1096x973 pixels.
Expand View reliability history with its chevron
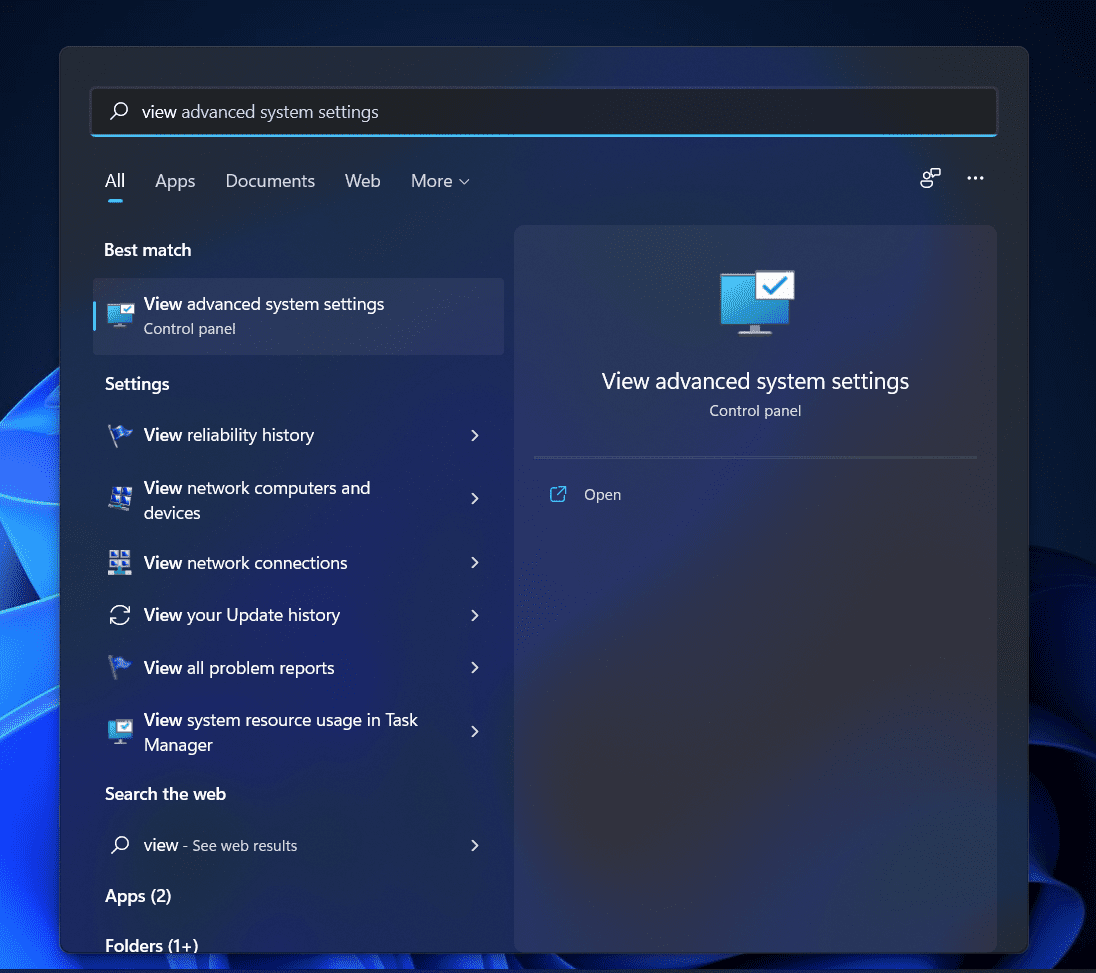(475, 435)
